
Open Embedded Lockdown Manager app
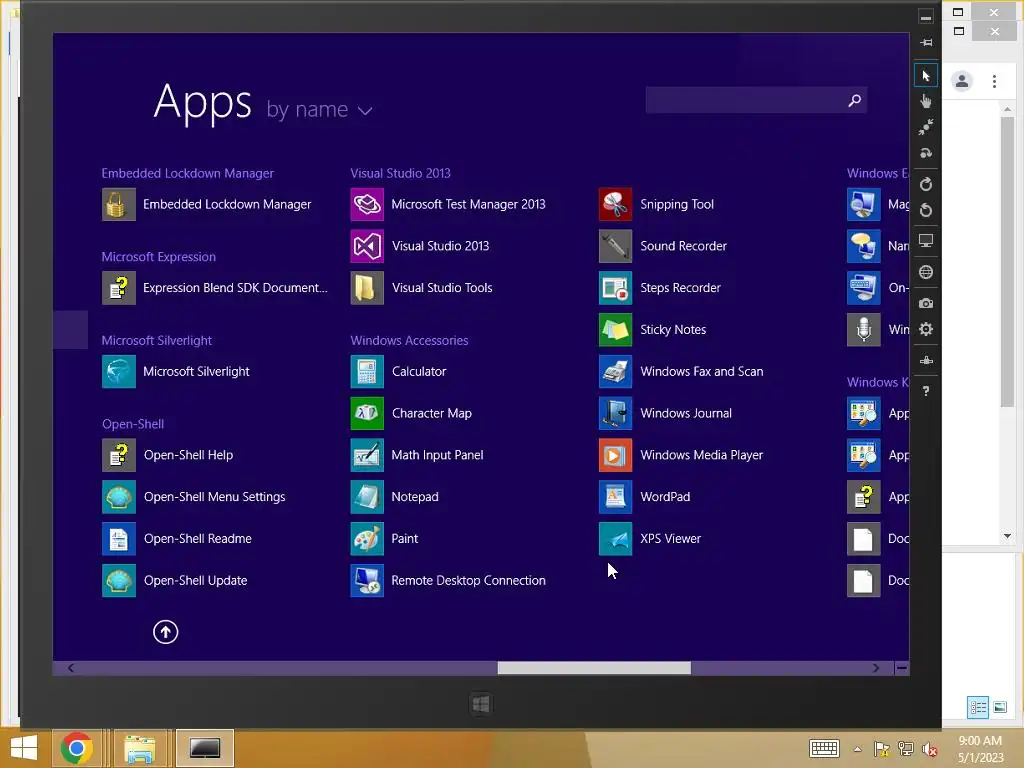tap(207, 204)
